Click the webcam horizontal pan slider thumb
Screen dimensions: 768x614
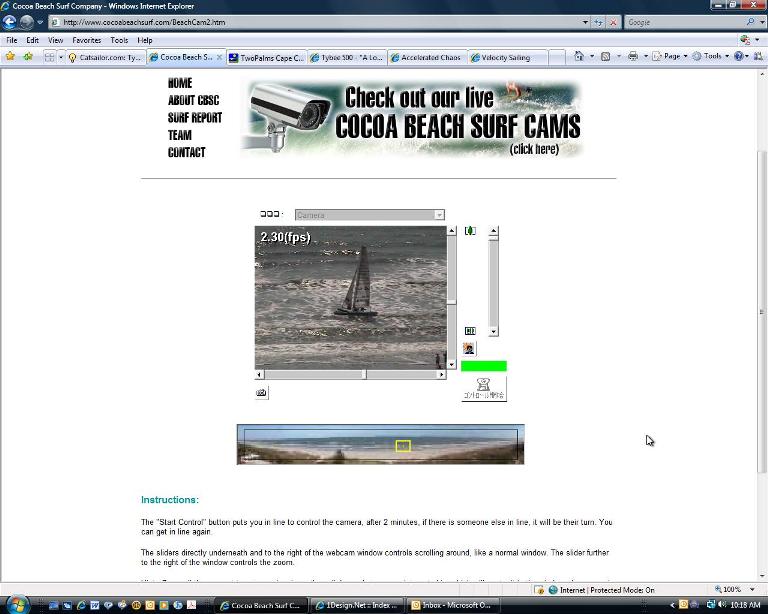click(x=364, y=375)
